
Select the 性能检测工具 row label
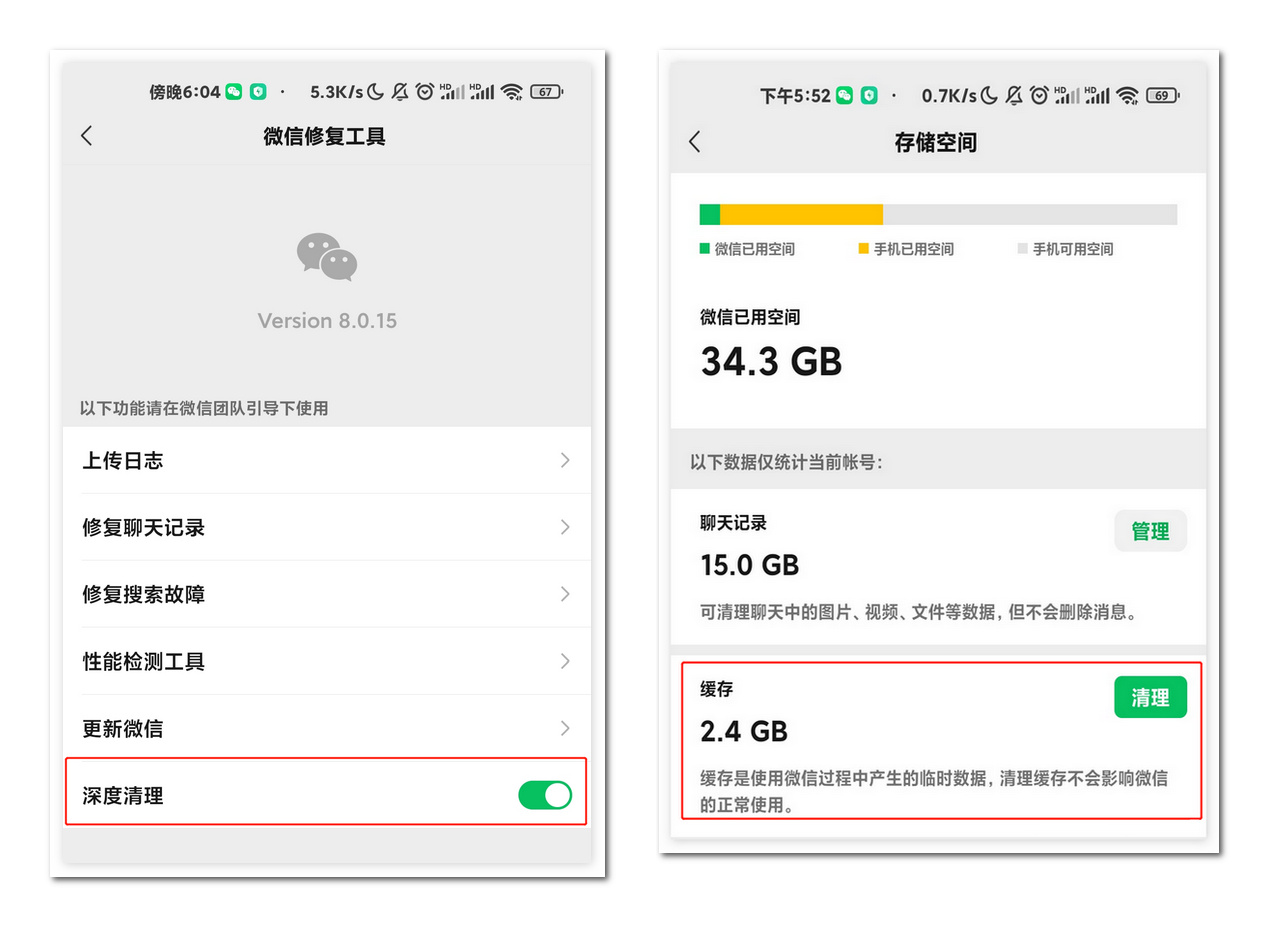click(143, 662)
